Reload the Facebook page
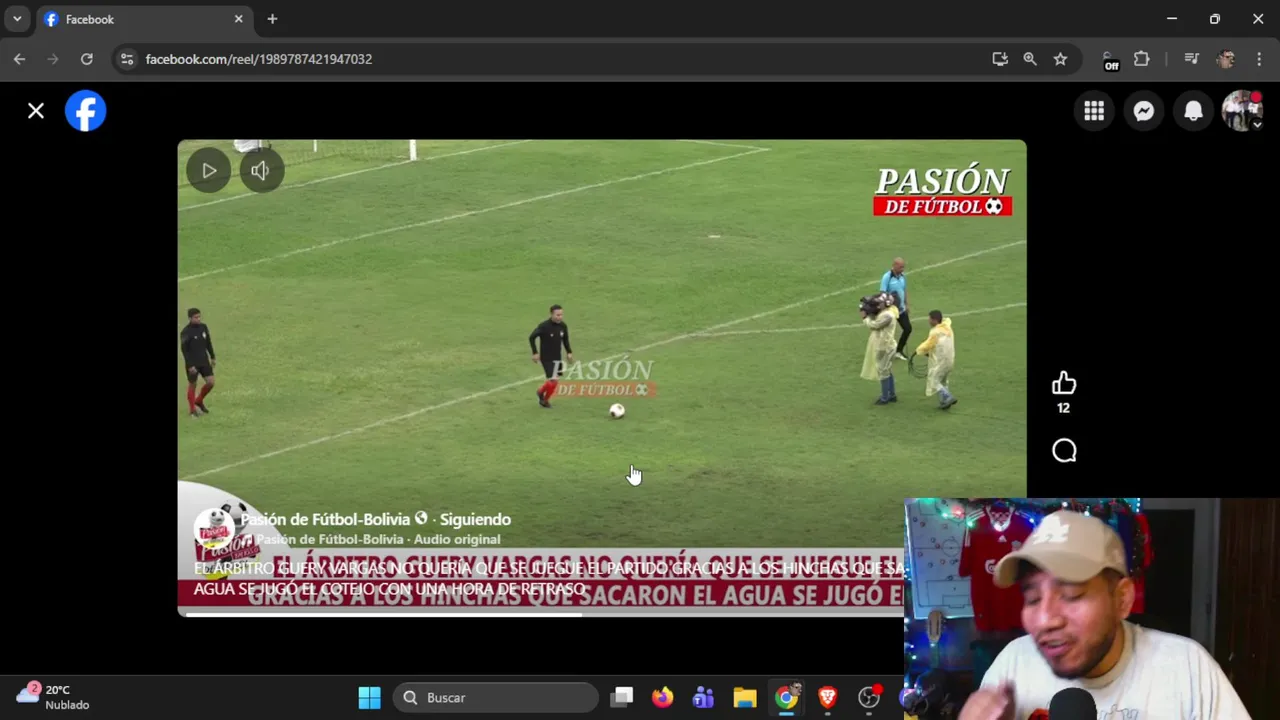This screenshot has width=1280, height=720. tap(87, 59)
